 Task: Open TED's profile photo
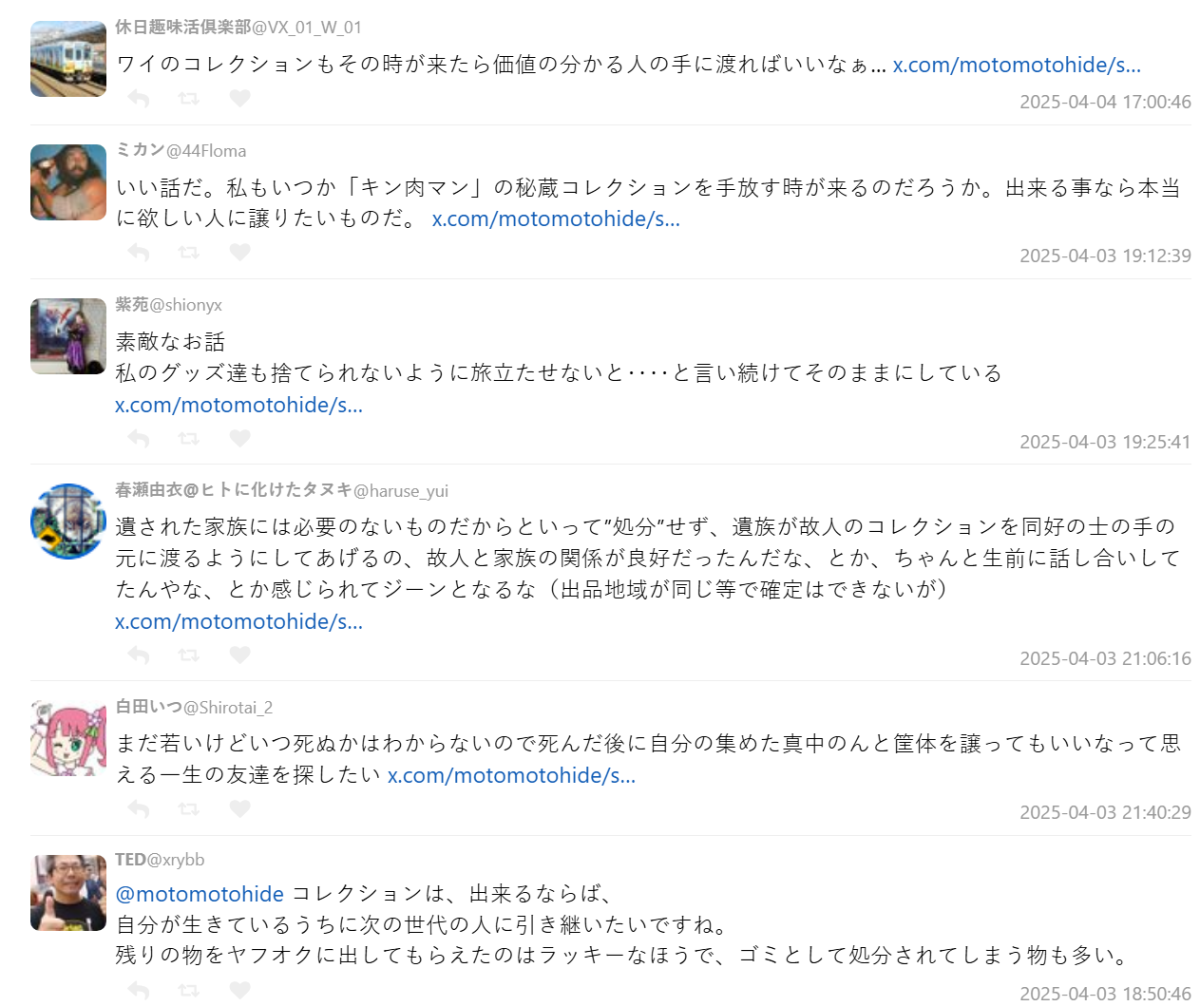coord(68,893)
